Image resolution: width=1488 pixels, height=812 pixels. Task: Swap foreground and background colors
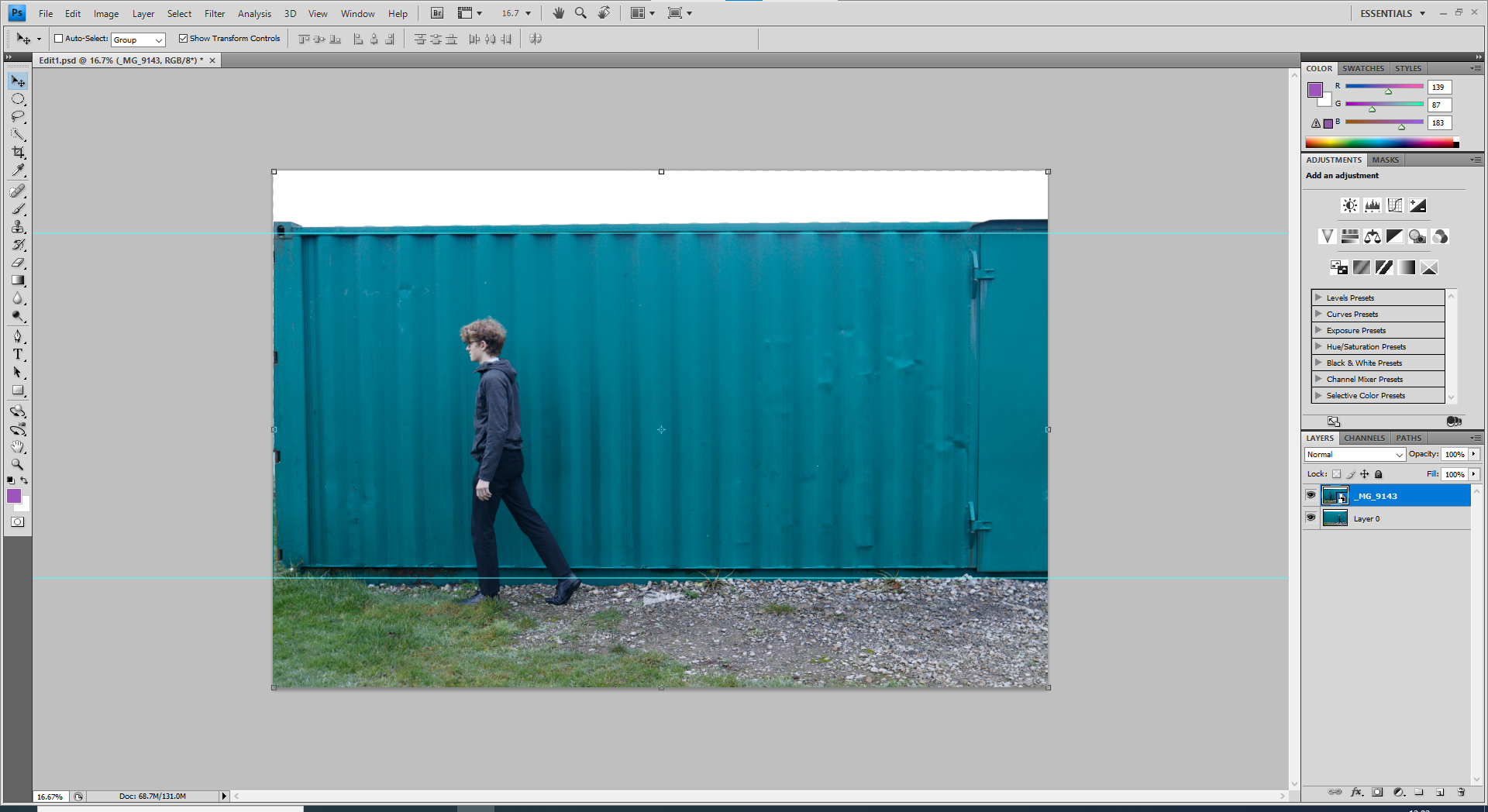pyautogui.click(x=24, y=480)
